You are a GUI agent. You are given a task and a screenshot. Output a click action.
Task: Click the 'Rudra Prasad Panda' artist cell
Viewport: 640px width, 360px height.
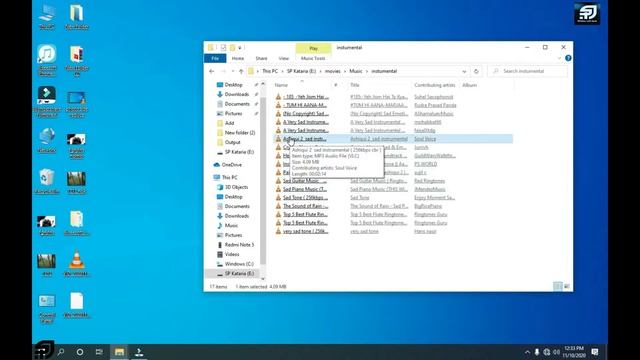click(435, 105)
